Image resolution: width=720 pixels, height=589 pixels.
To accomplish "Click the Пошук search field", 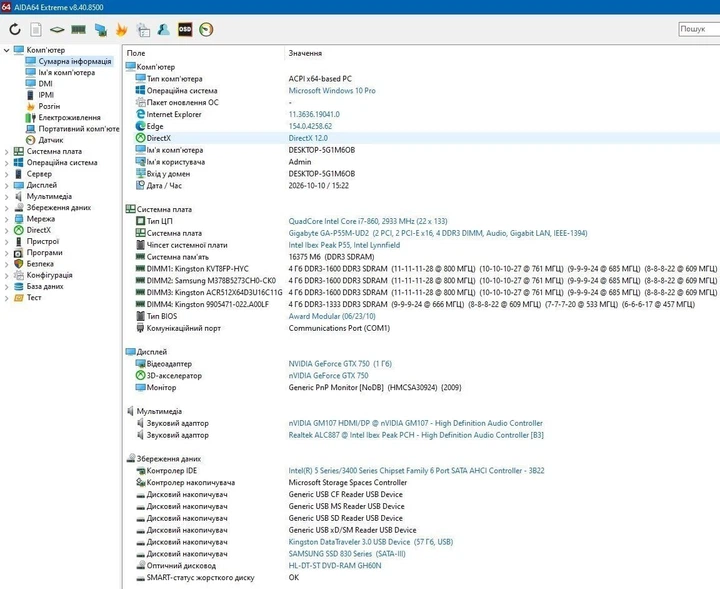I will (699, 29).
